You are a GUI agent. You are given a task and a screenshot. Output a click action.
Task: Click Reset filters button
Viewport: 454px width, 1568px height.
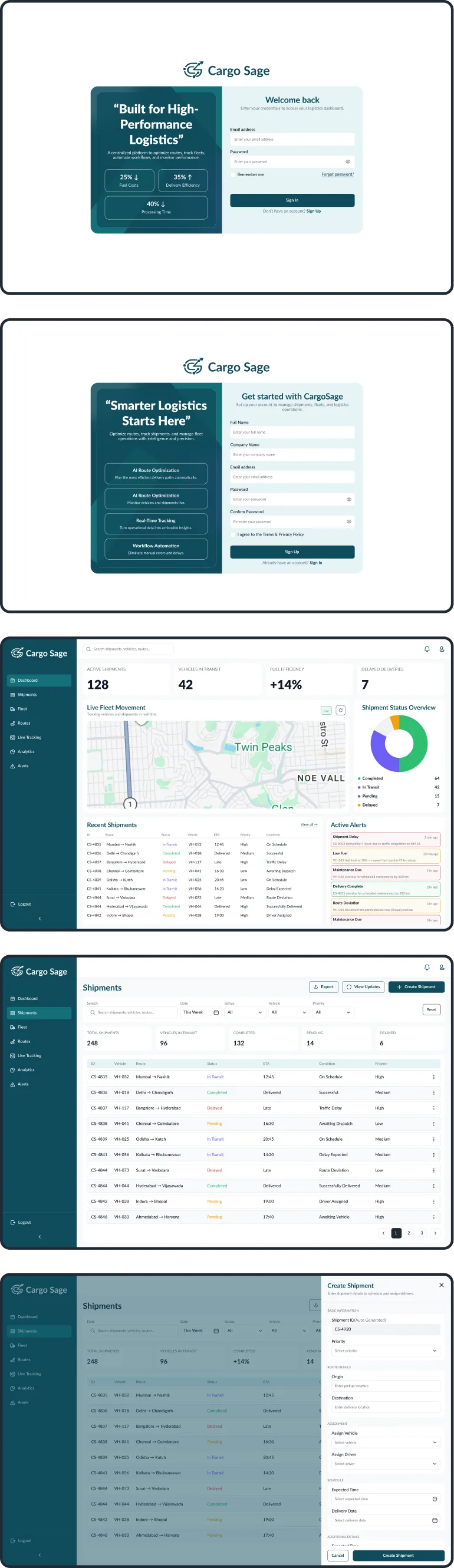coord(431,1009)
